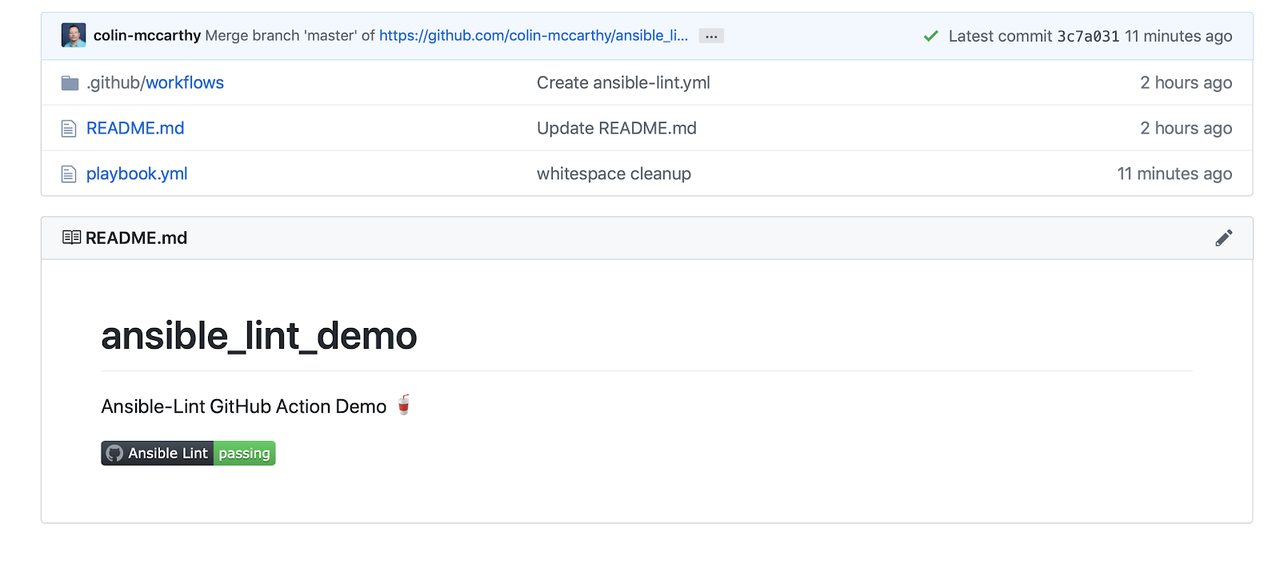
Task: Click the file icon beside playbook.yml
Action: (69, 174)
